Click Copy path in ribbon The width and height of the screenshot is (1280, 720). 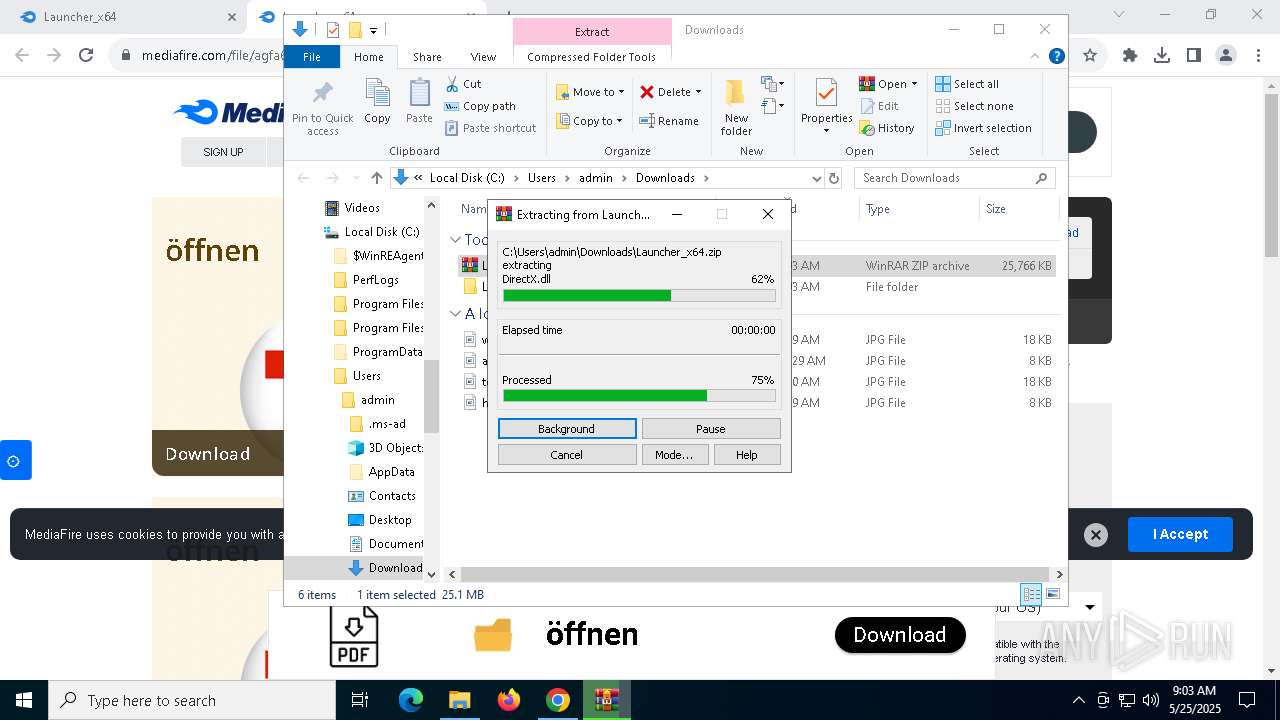480,106
